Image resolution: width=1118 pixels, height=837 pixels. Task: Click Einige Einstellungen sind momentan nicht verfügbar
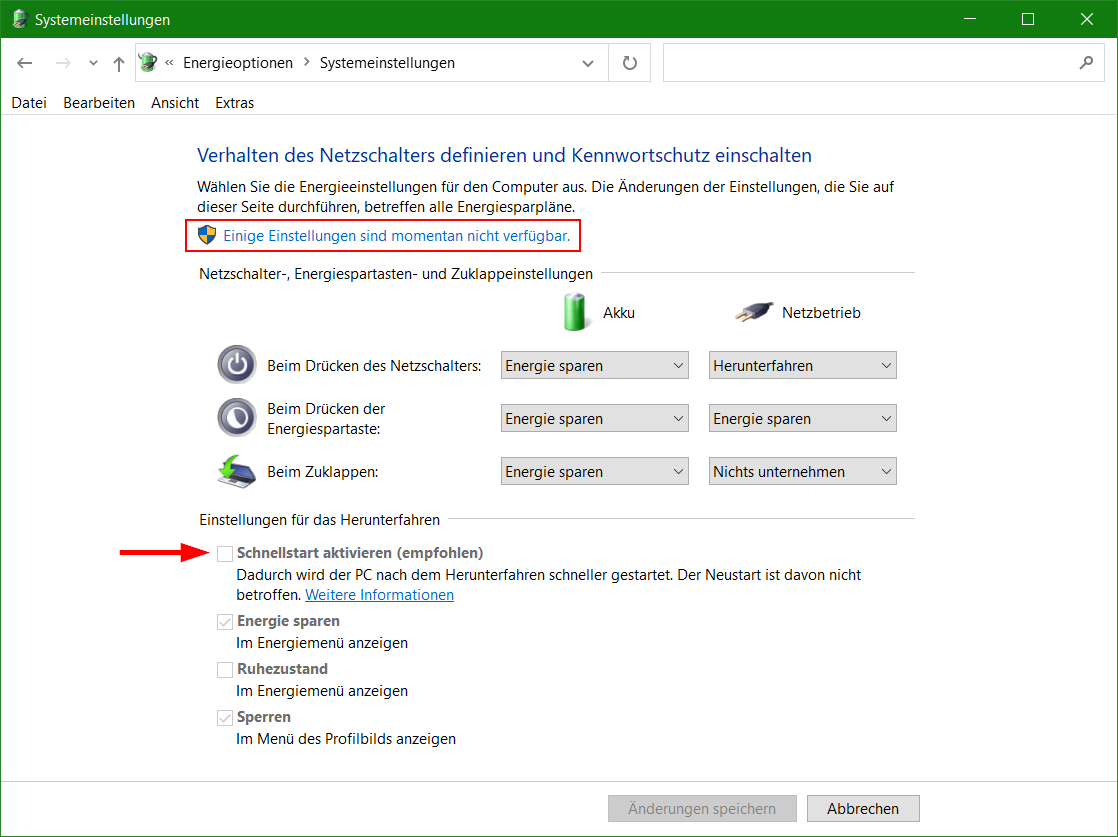(396, 236)
